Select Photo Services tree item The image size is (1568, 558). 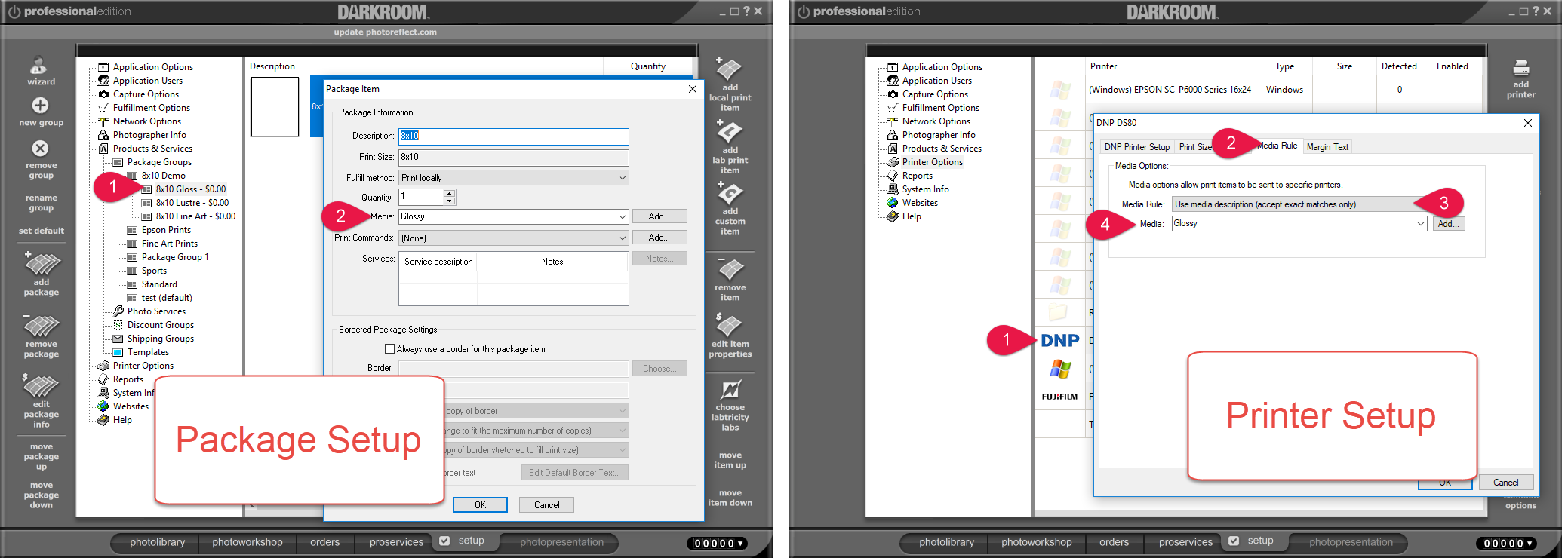(x=156, y=311)
